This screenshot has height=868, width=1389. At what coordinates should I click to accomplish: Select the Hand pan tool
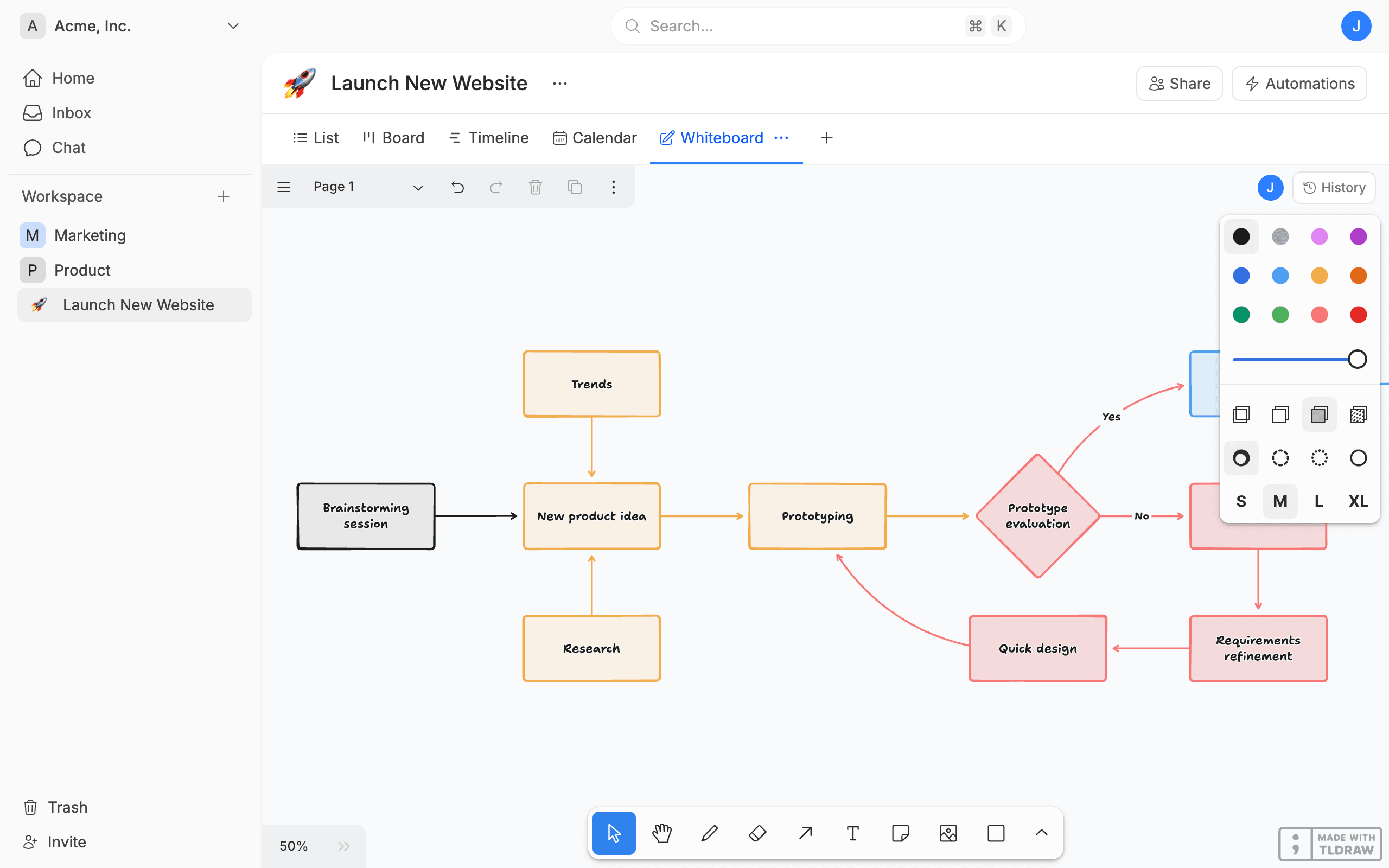(x=662, y=833)
